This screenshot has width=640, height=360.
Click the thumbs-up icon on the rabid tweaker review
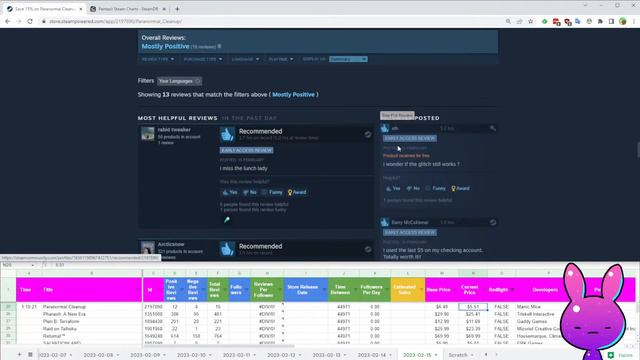point(227,134)
